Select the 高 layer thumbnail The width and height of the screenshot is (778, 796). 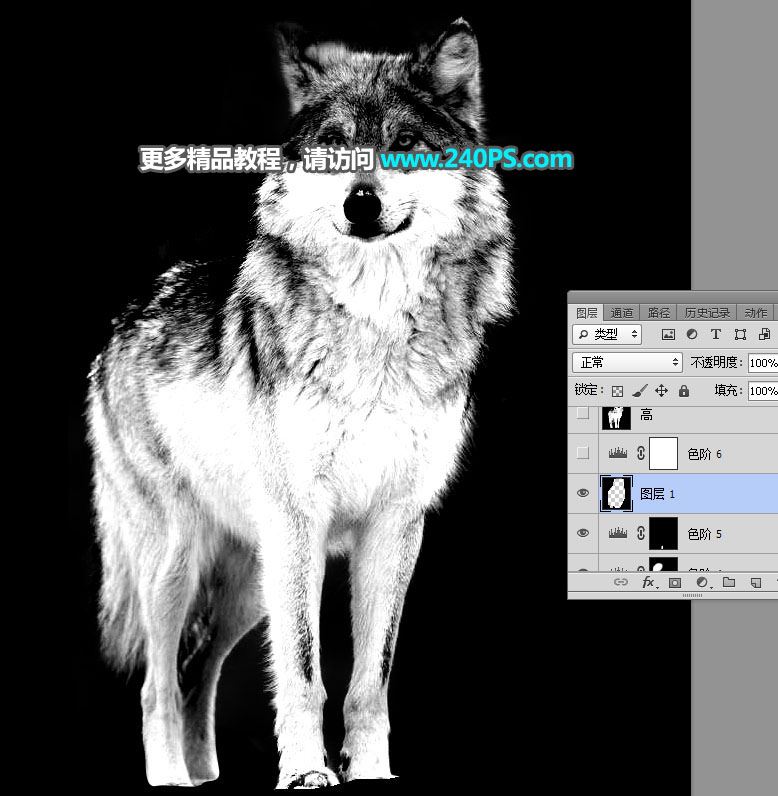616,417
